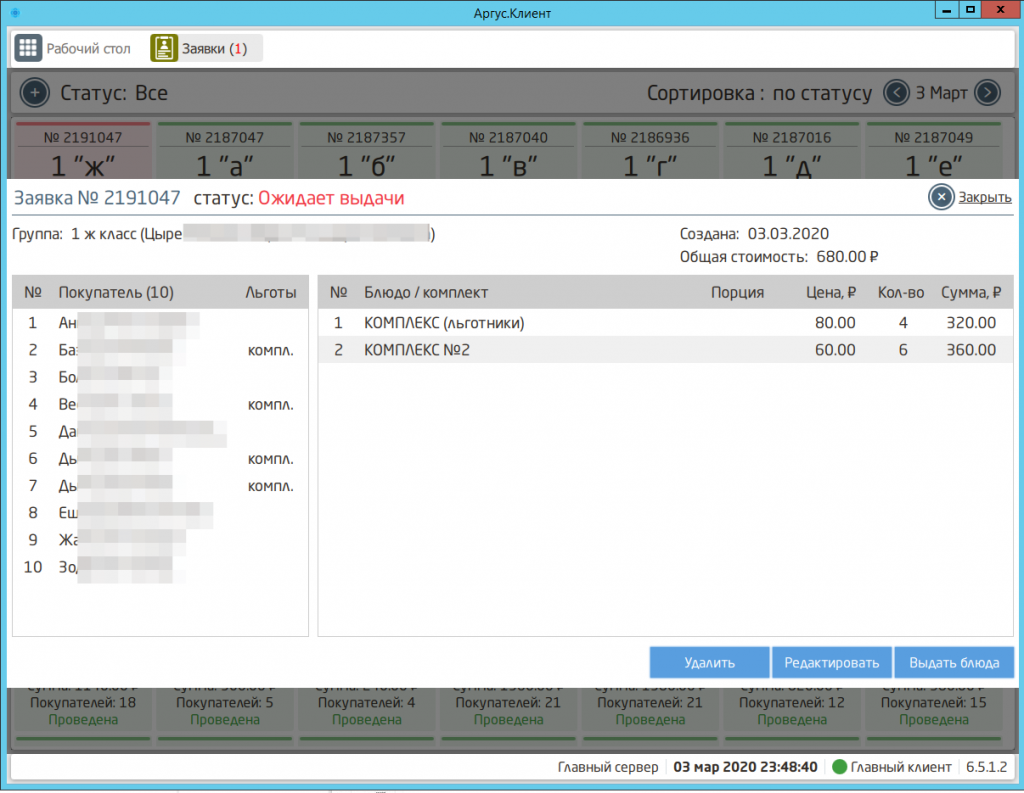Image resolution: width=1024 pixels, height=793 pixels.
Task: Click the plus icon to add request
Action: pyautogui.click(x=34, y=93)
